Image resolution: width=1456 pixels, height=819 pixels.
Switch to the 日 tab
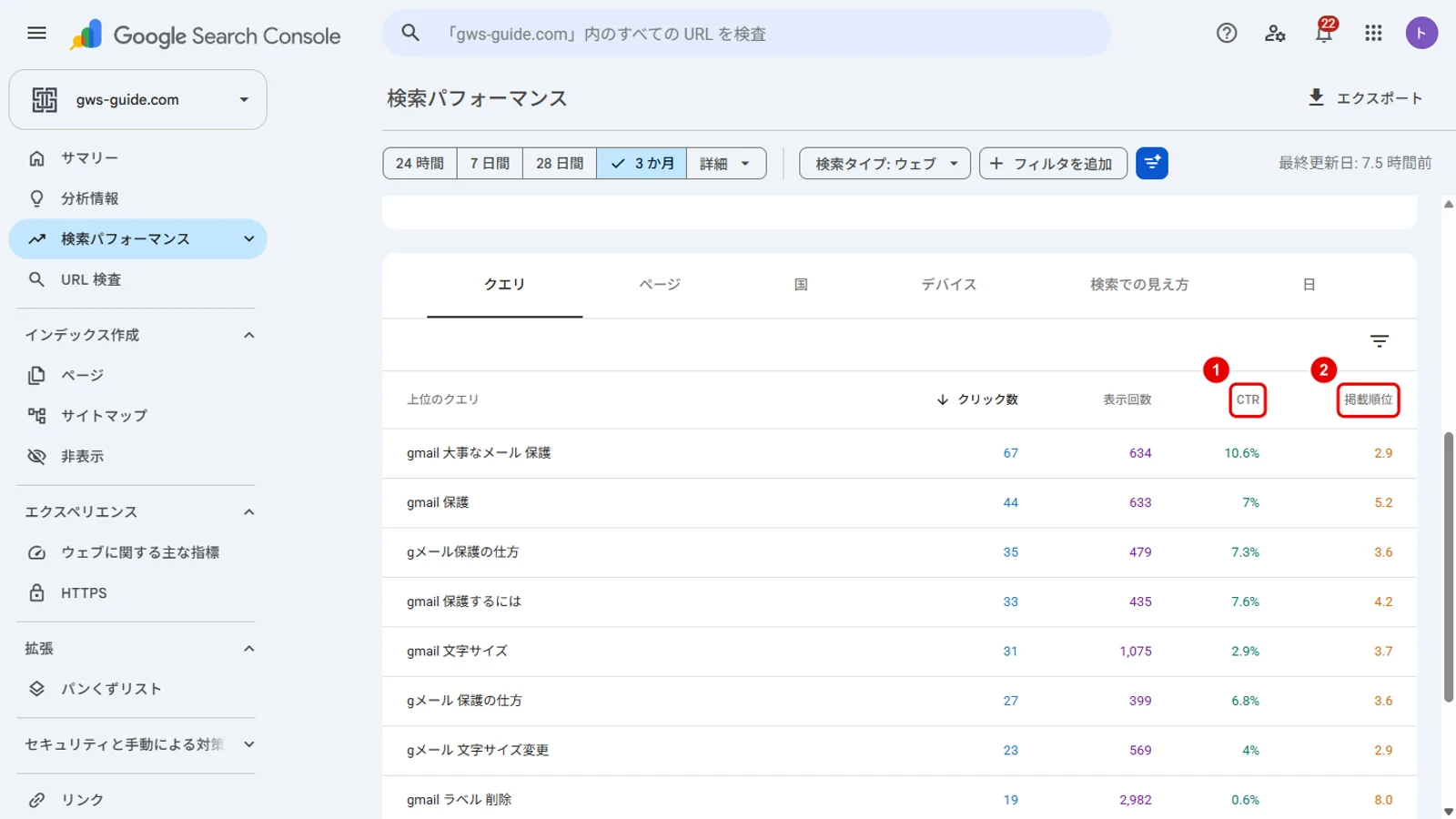[1309, 285]
